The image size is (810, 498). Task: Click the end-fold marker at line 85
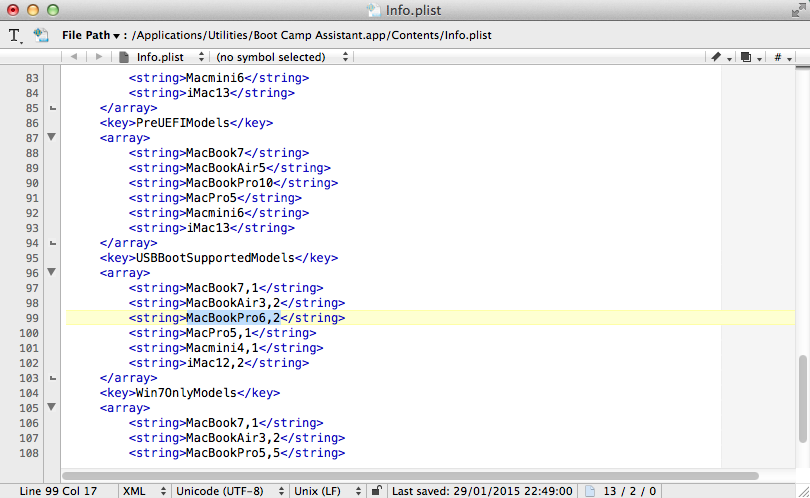tap(52, 108)
